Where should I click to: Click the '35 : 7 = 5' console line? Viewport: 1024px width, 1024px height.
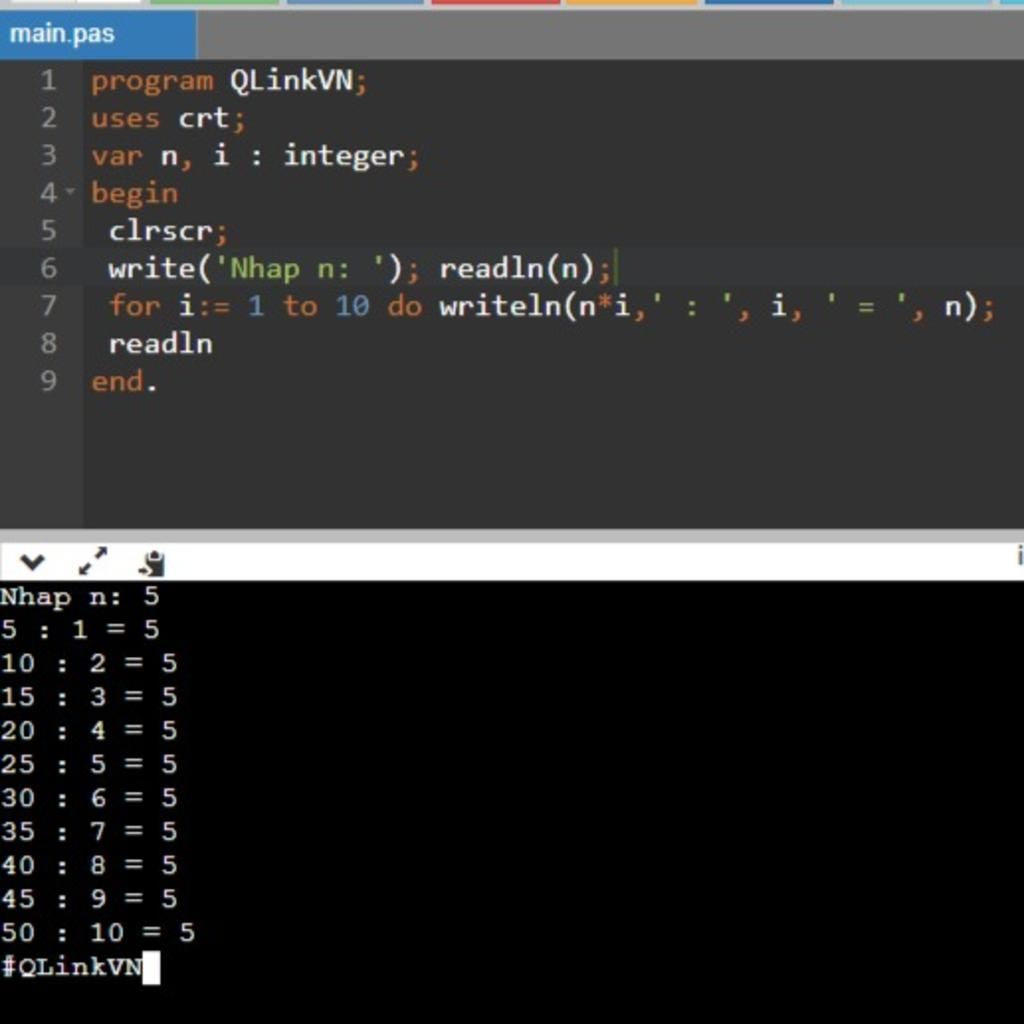point(89,832)
